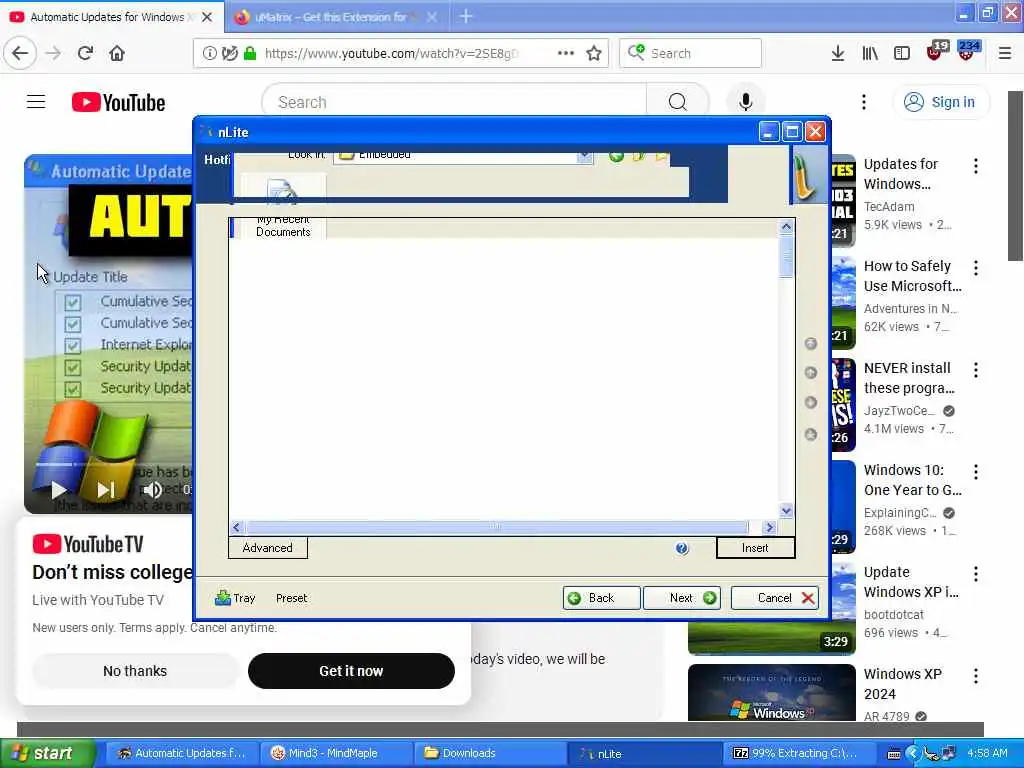Click the Advanced button in nLite
The width and height of the screenshot is (1024, 768).
[268, 547]
